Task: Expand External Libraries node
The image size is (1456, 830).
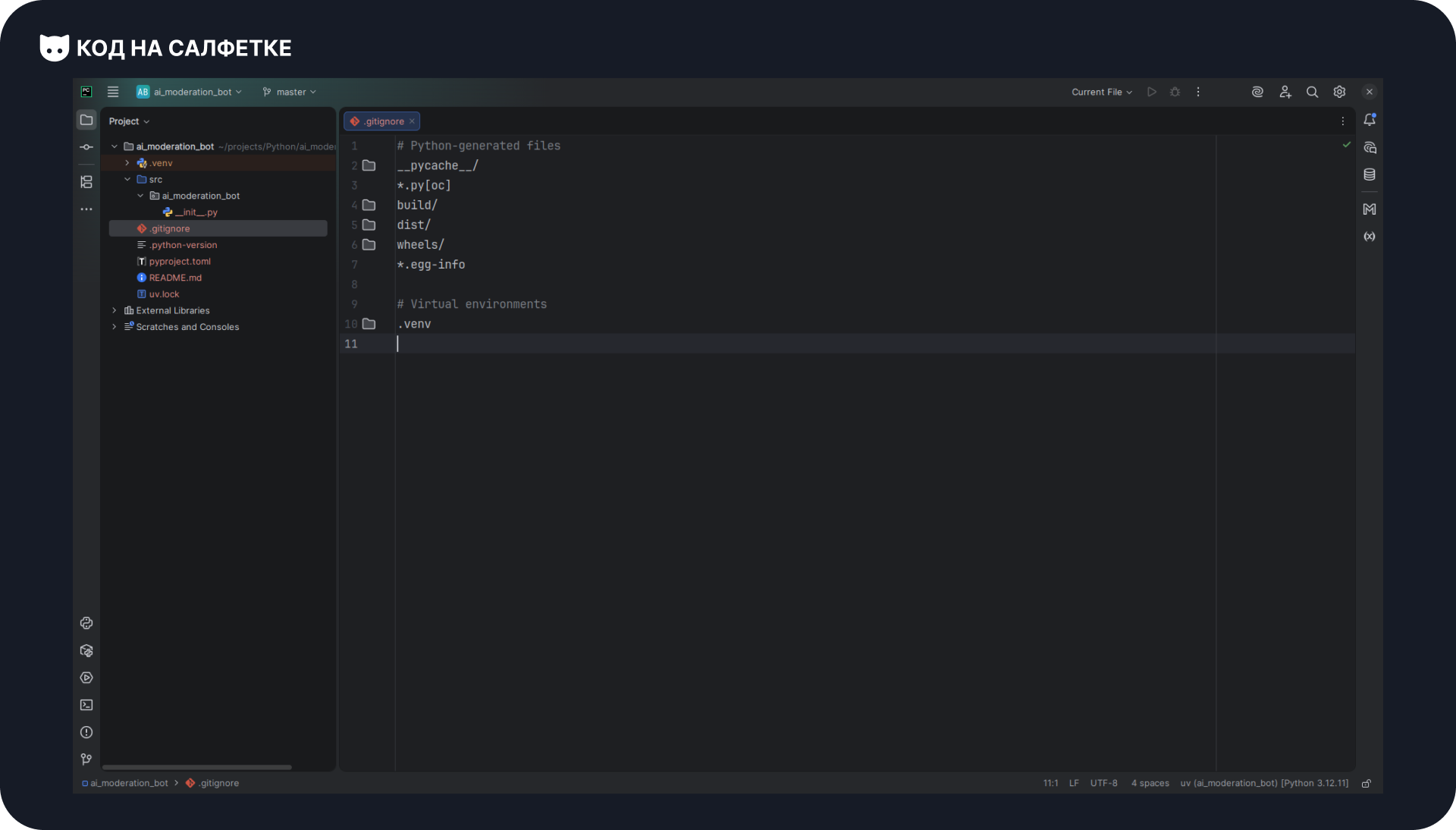Action: pos(115,310)
